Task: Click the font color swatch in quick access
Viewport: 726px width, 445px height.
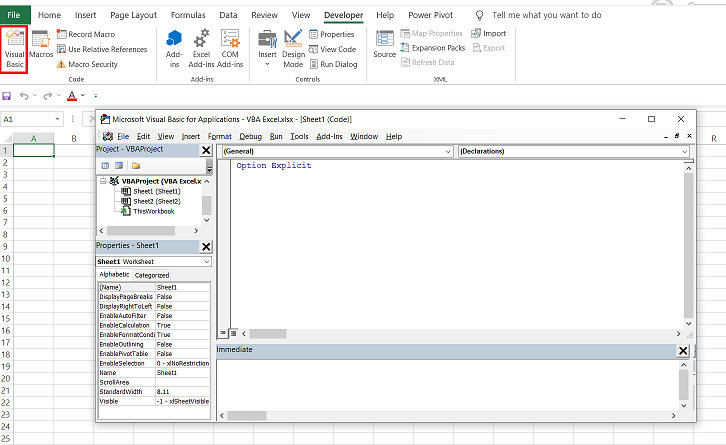Action: pyautogui.click(x=70, y=96)
